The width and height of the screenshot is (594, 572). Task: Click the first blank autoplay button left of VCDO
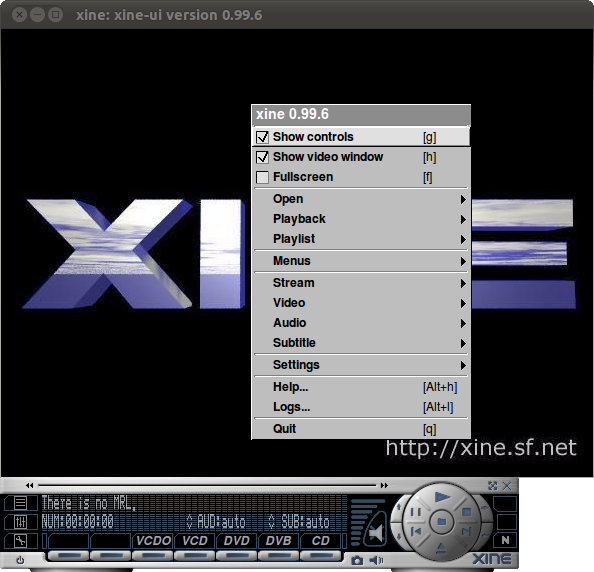pos(68,541)
